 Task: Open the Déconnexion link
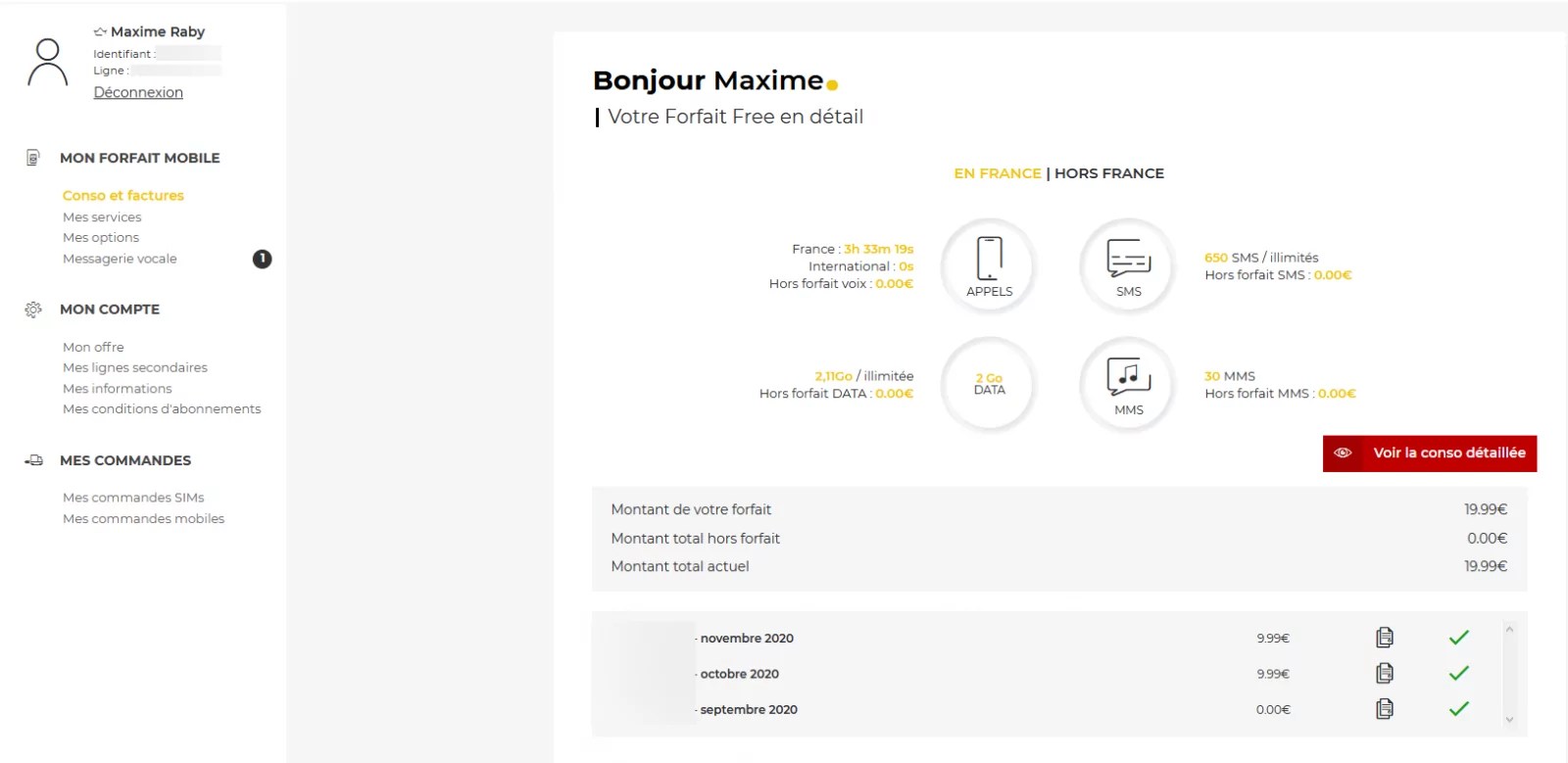pos(137,91)
